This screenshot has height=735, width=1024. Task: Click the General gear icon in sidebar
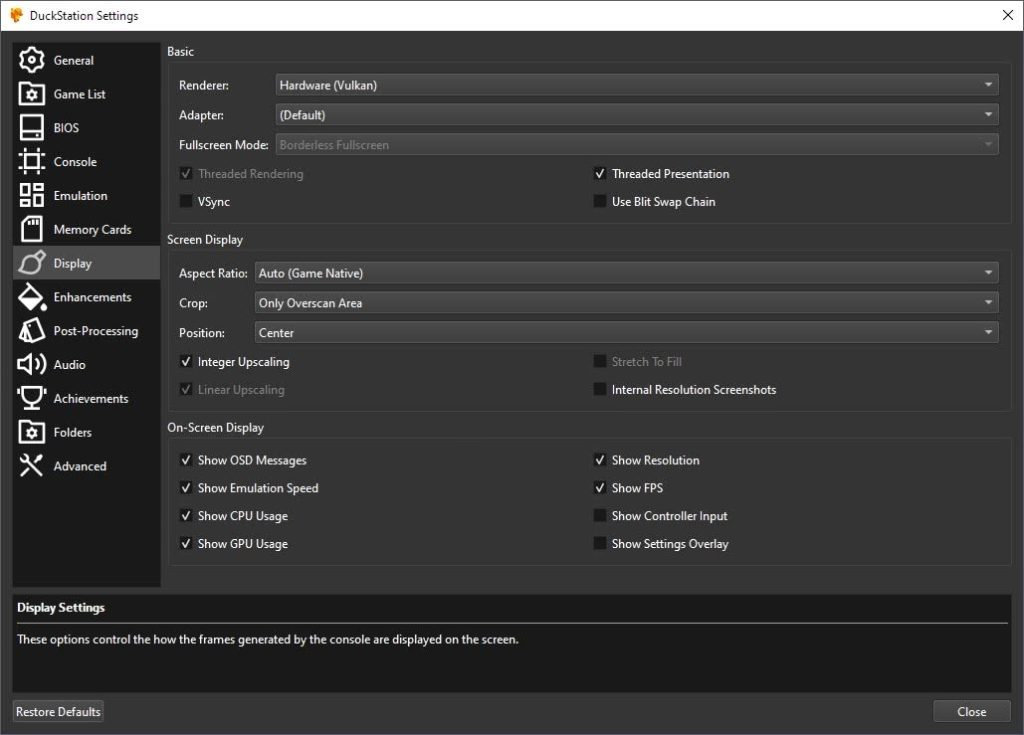point(32,60)
